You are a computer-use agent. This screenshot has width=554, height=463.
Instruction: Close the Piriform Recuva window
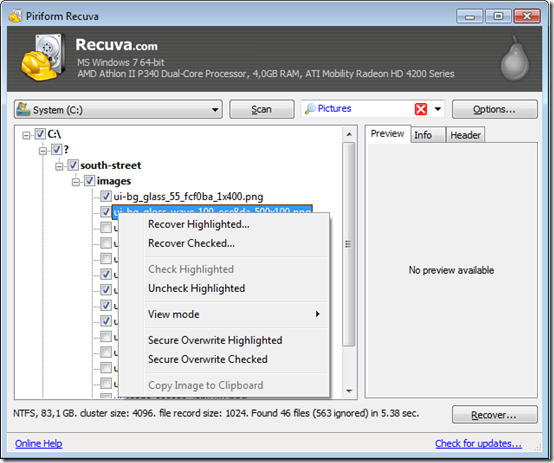click(527, 16)
